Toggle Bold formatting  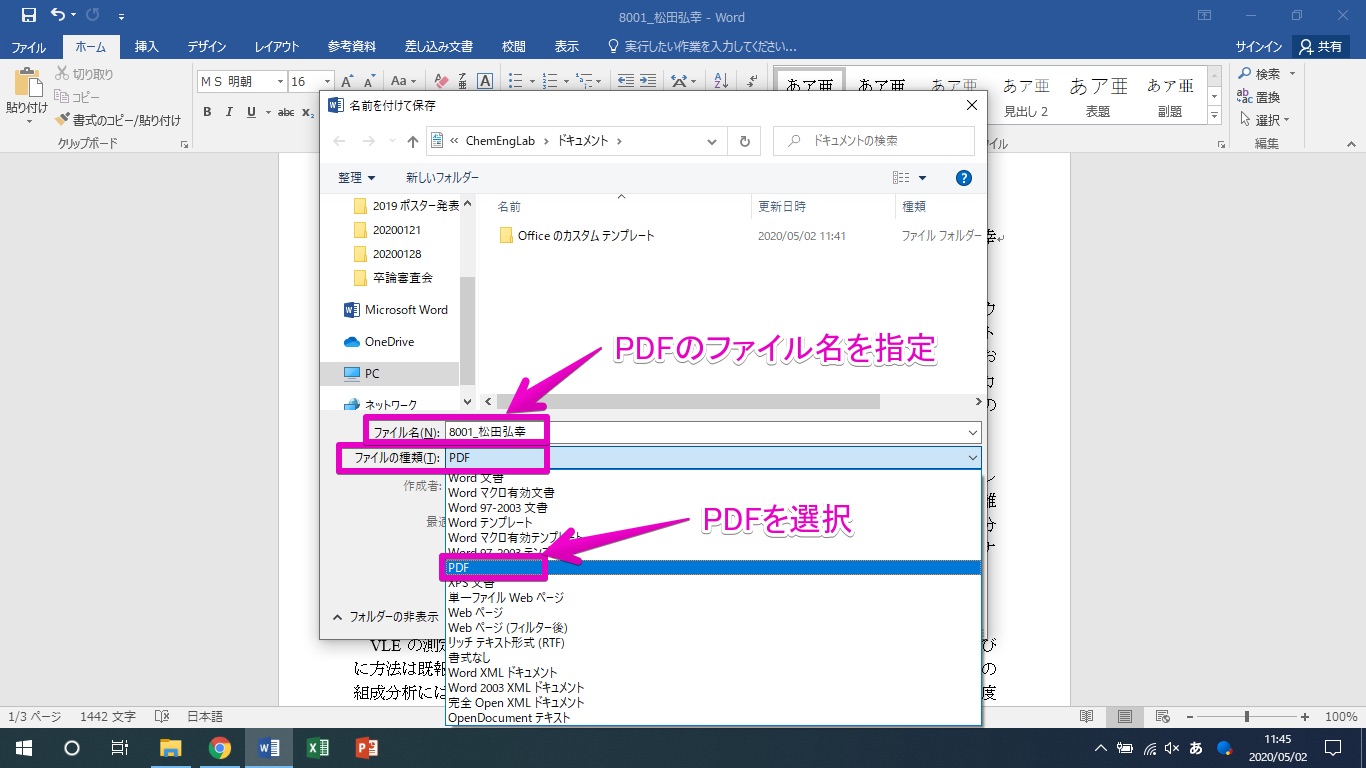tap(207, 112)
